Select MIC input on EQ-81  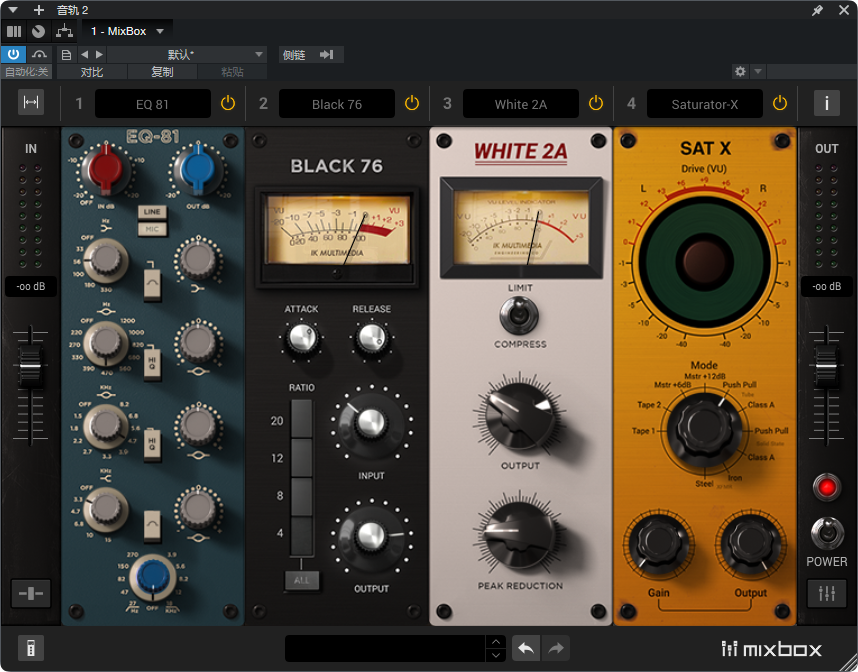click(x=152, y=229)
